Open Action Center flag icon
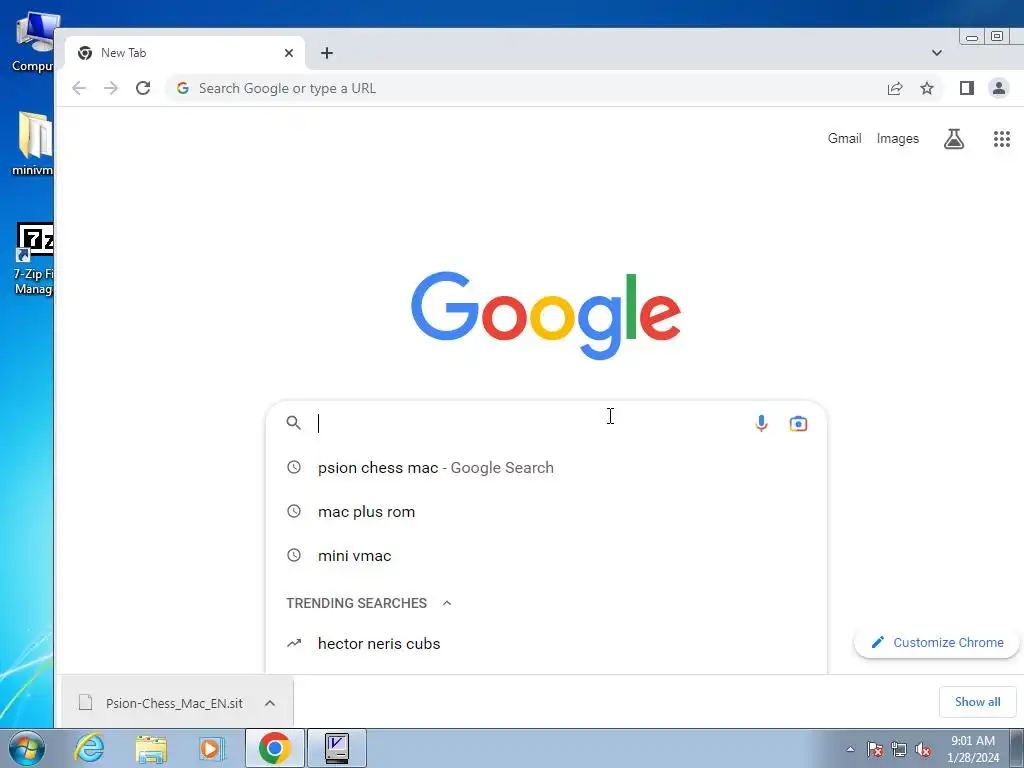The height and width of the screenshot is (768, 1024). (x=875, y=749)
